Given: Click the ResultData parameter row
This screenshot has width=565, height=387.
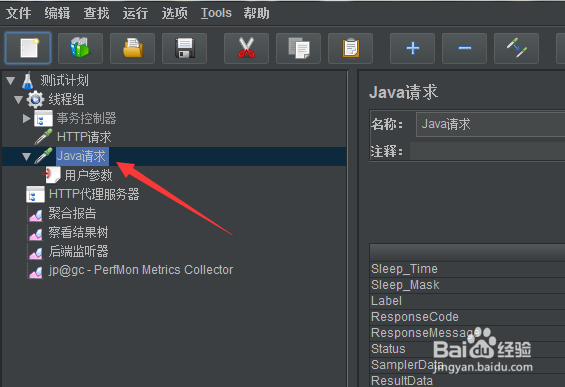Looking at the screenshot, I should [x=468, y=381].
